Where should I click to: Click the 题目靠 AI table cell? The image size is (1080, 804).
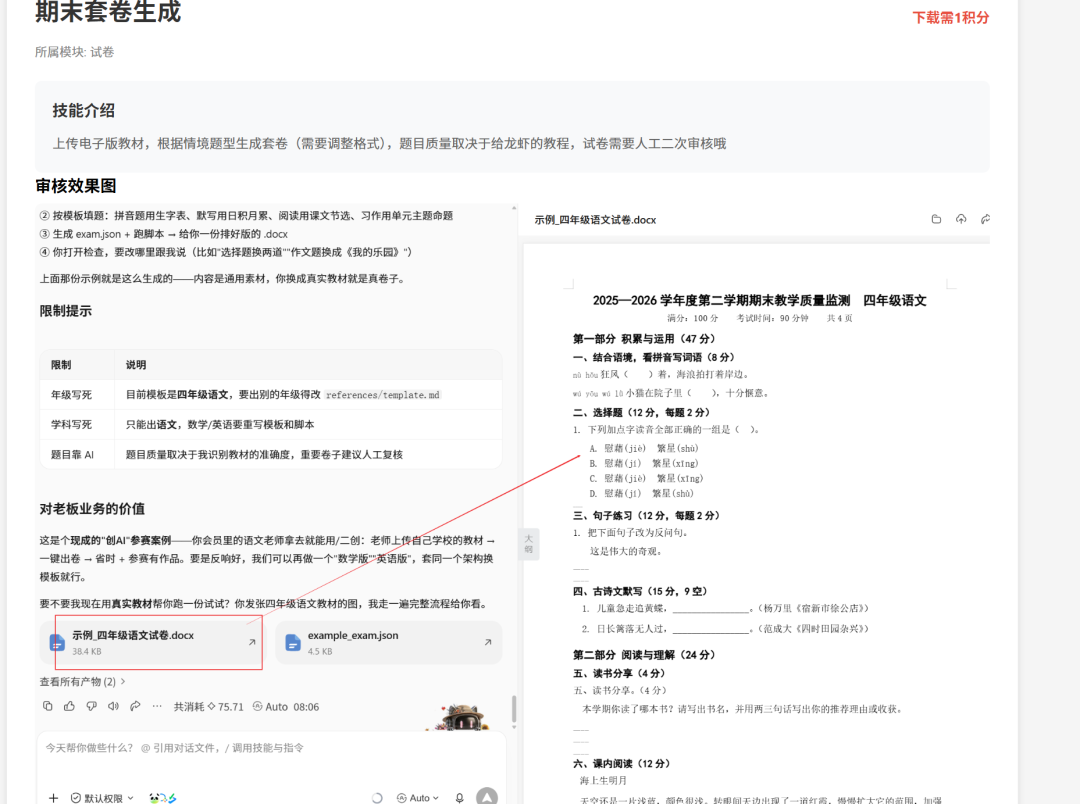(72, 455)
